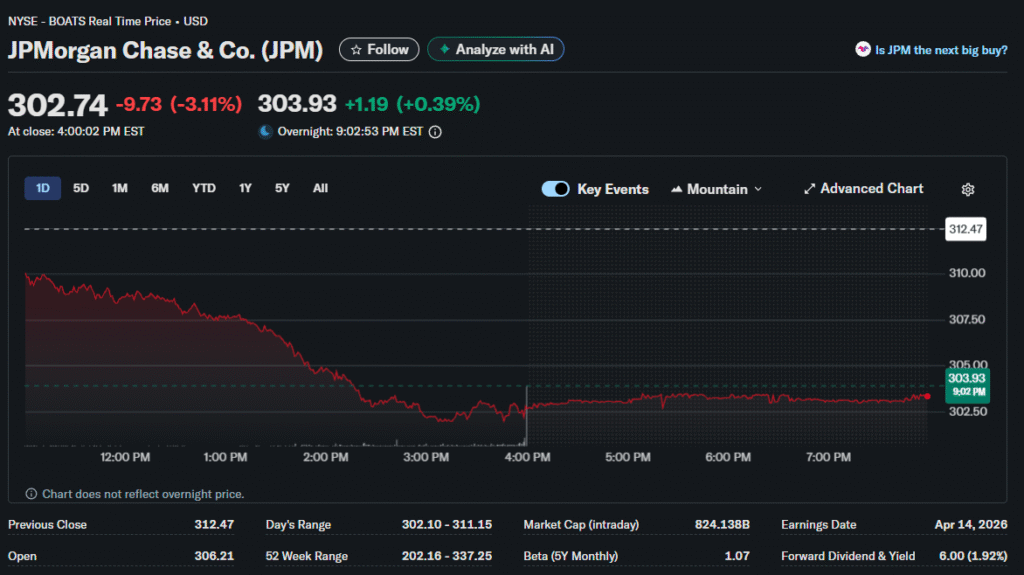Click the red current price marker dot

(x=927, y=397)
